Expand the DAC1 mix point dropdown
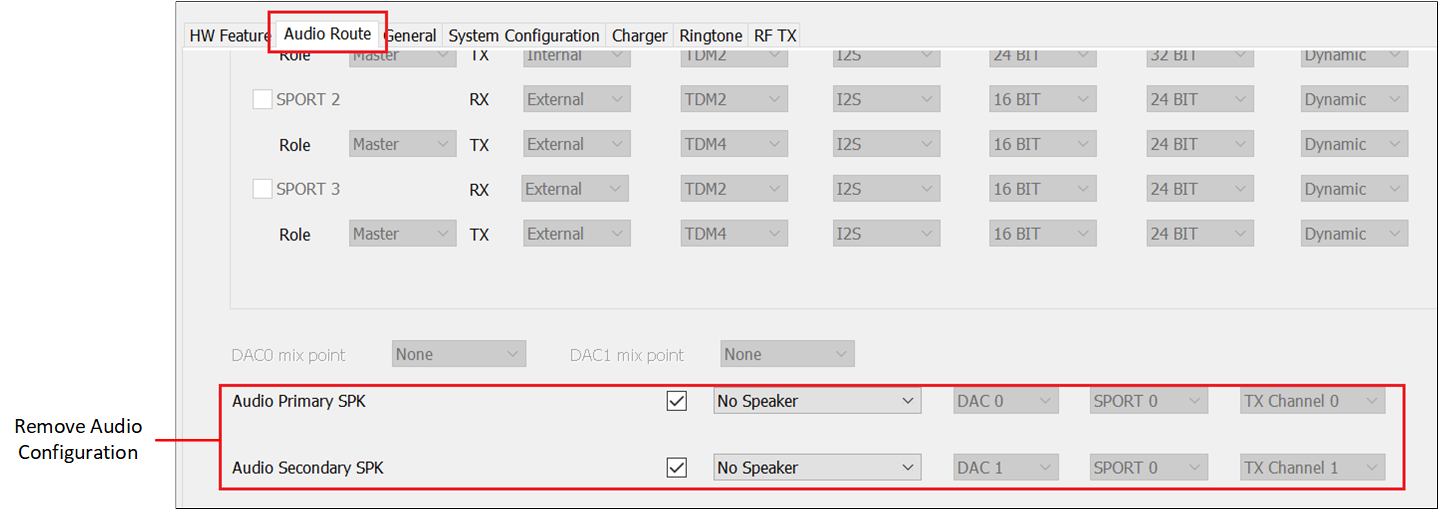The image size is (1441, 510). 787,354
